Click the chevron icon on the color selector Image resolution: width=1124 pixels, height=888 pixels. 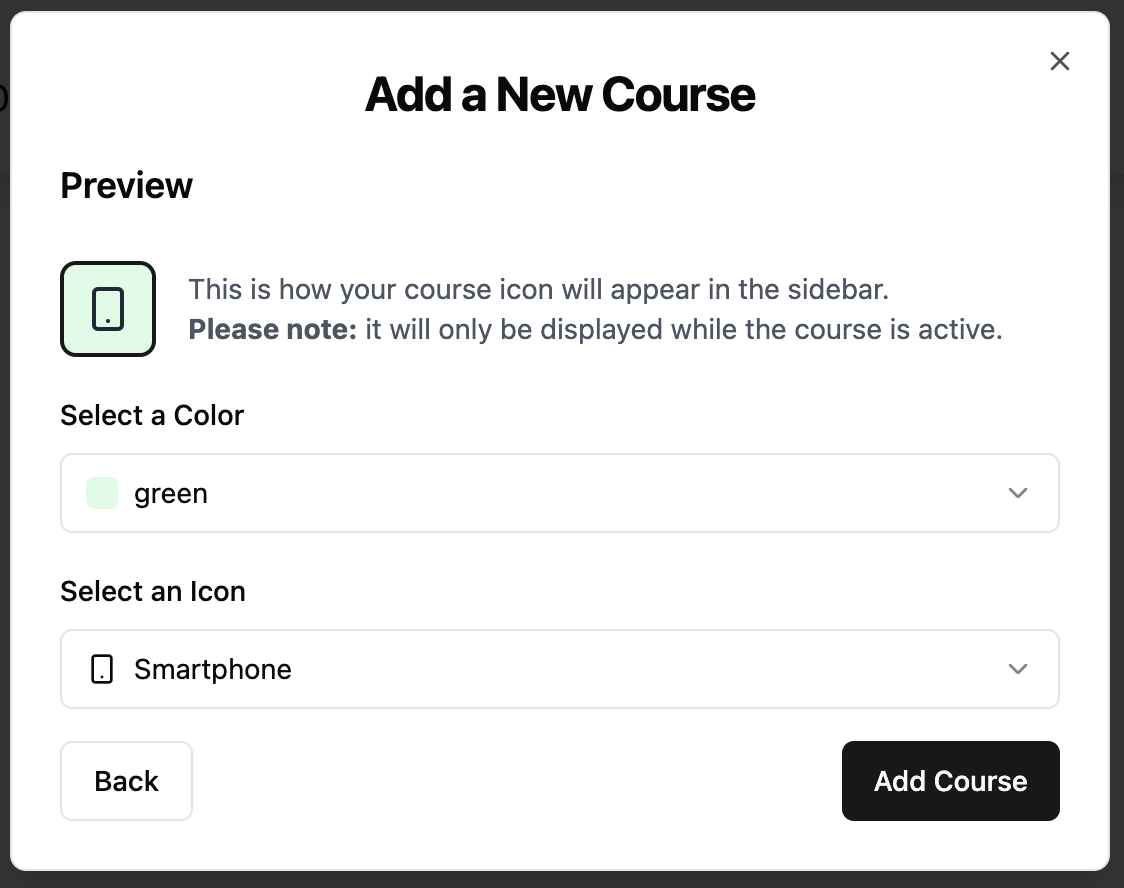(x=1018, y=493)
